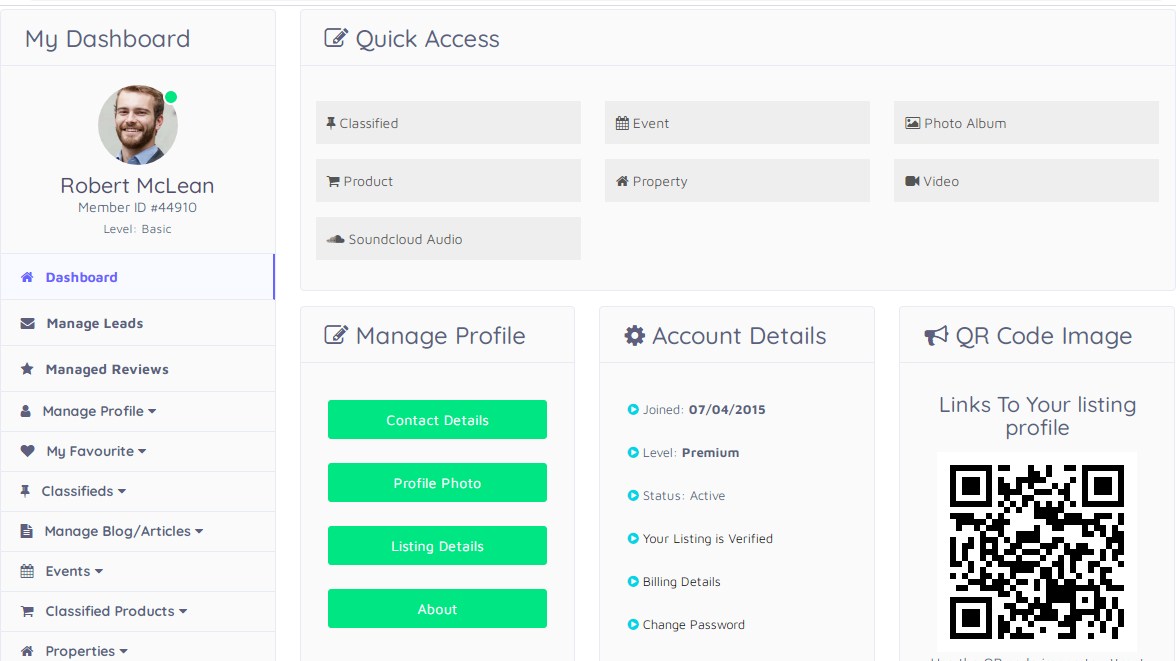
Task: Click the heart icon beside My Favourite
Action: [28, 451]
